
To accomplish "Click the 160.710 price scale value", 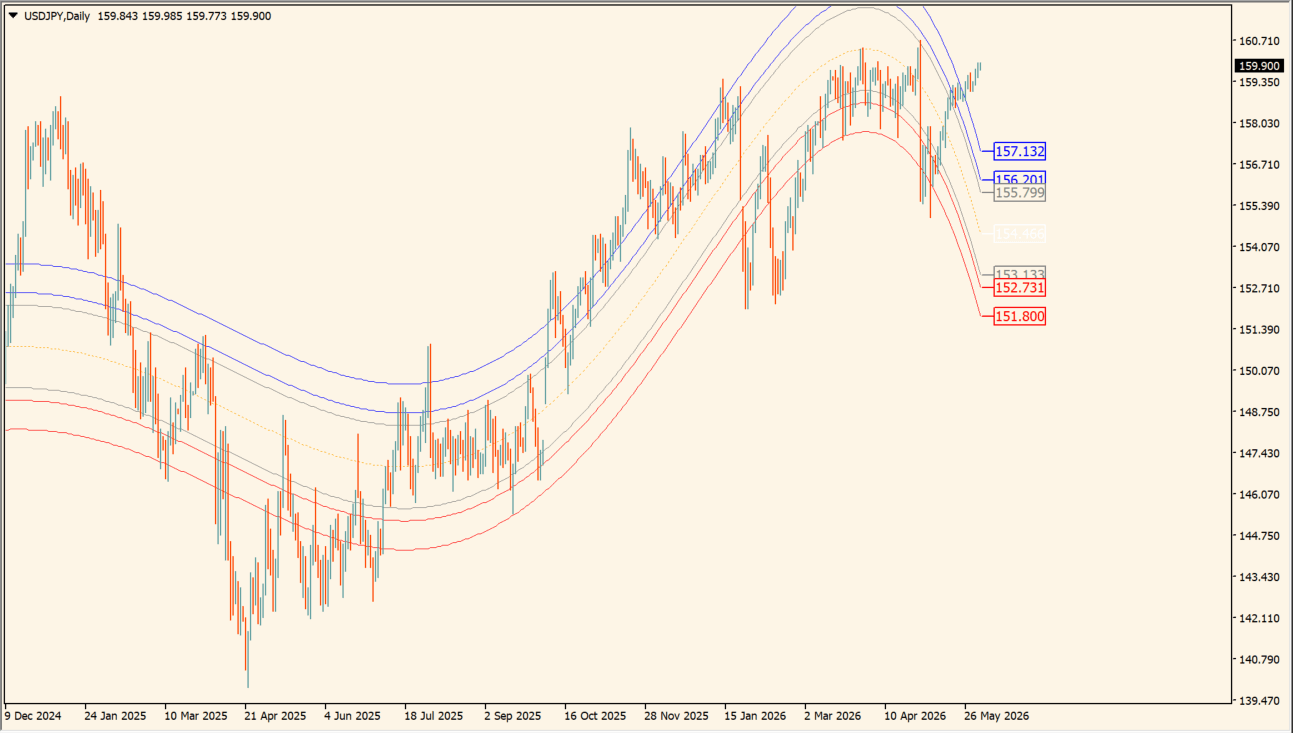I will 1259,41.
